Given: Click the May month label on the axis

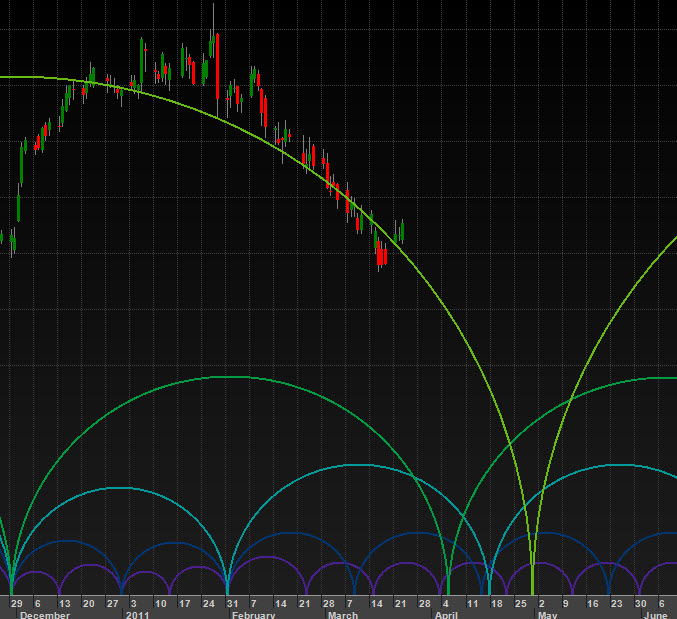Looking at the screenshot, I should [x=547, y=615].
